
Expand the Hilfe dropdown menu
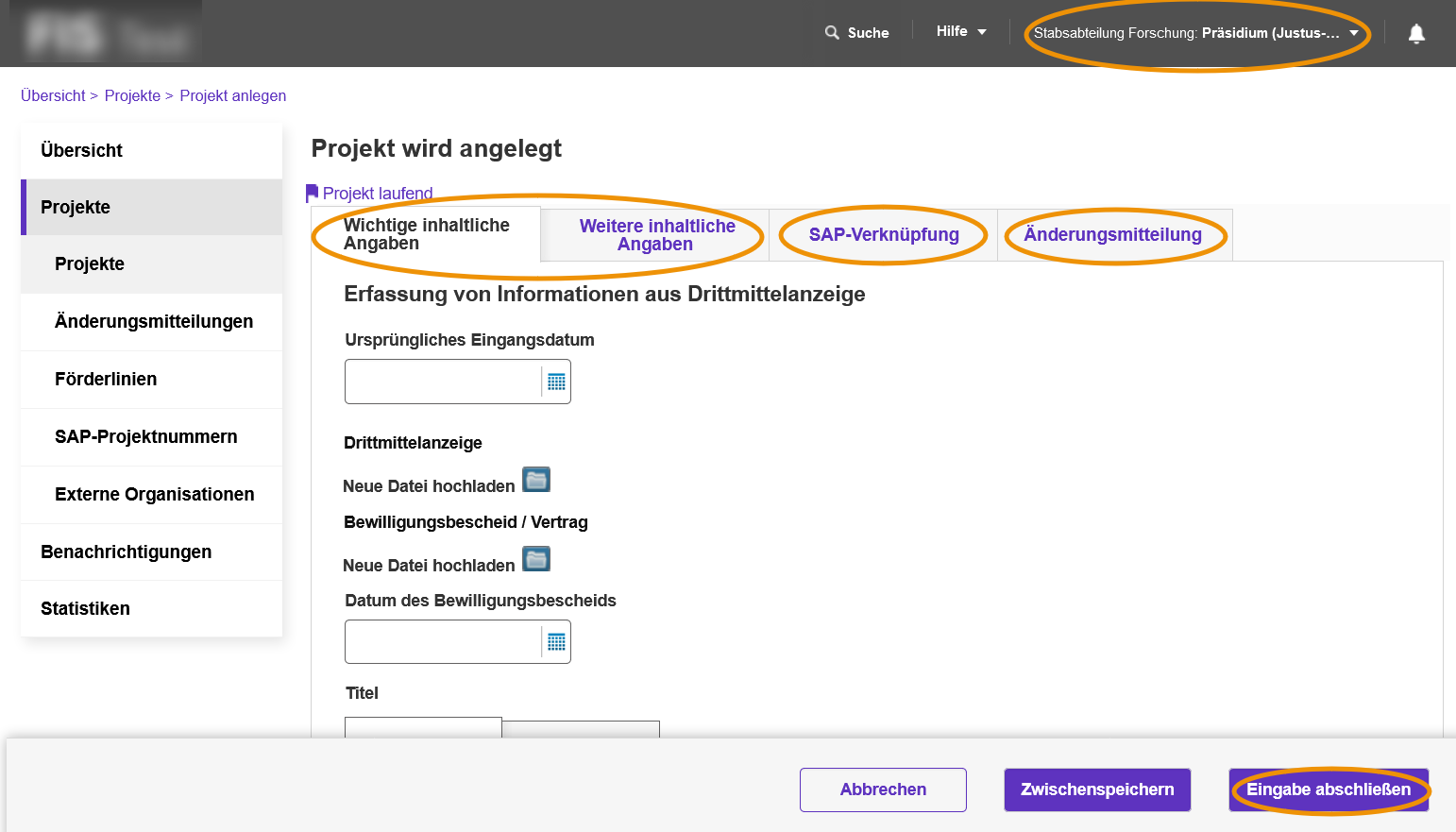[961, 31]
